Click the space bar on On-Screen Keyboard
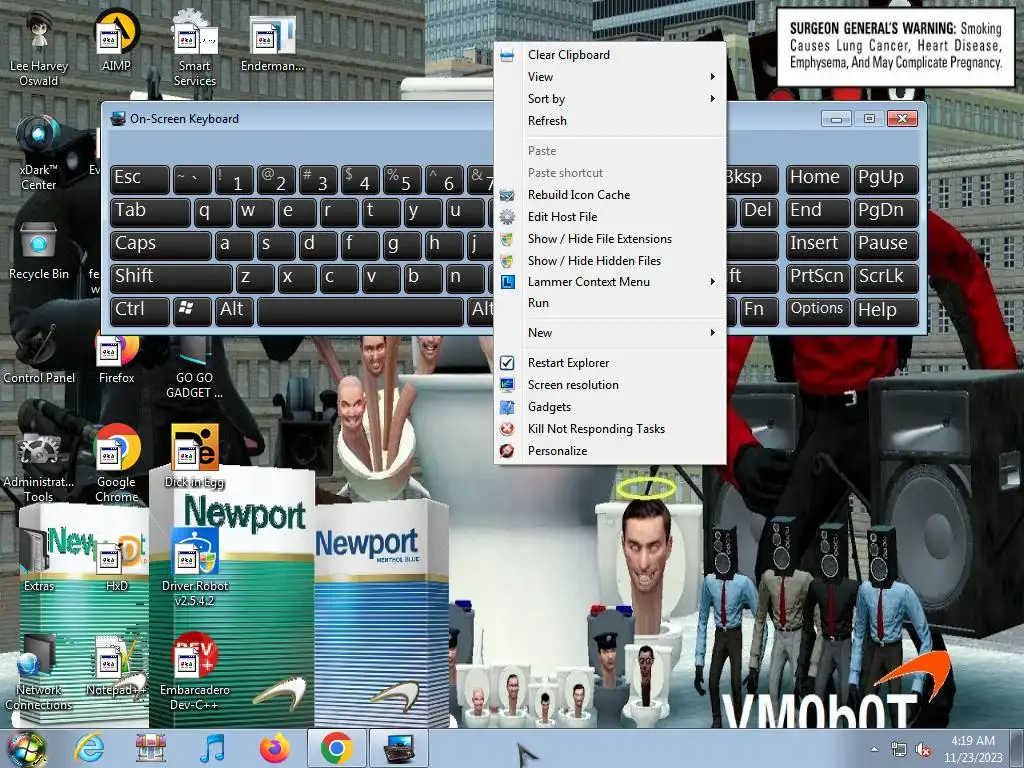Viewport: 1024px width, 768px height. pos(360,311)
